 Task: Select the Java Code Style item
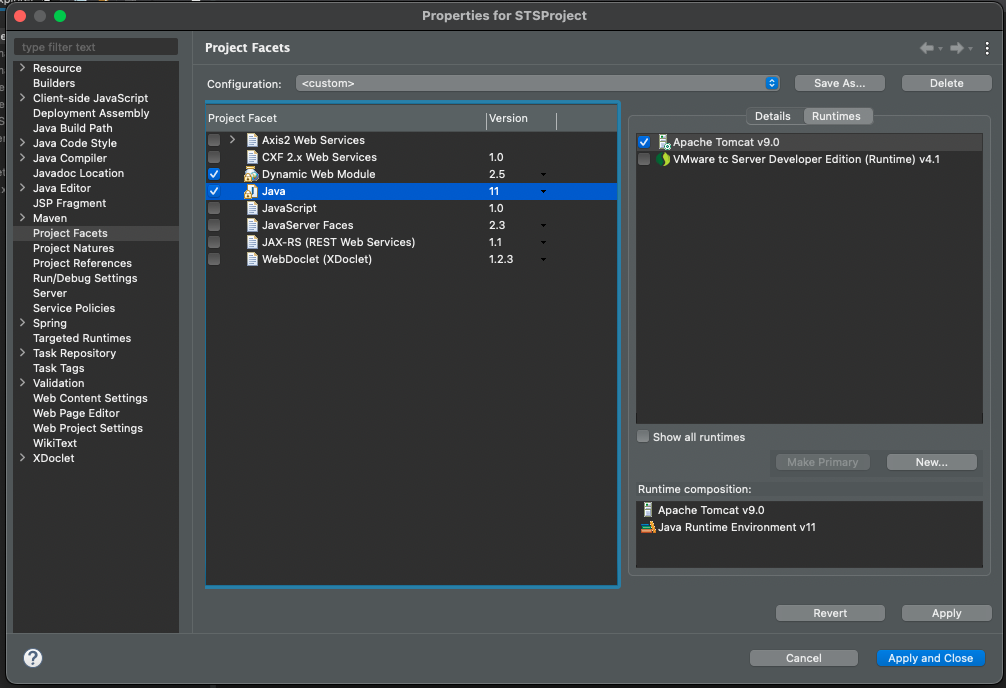pos(75,143)
